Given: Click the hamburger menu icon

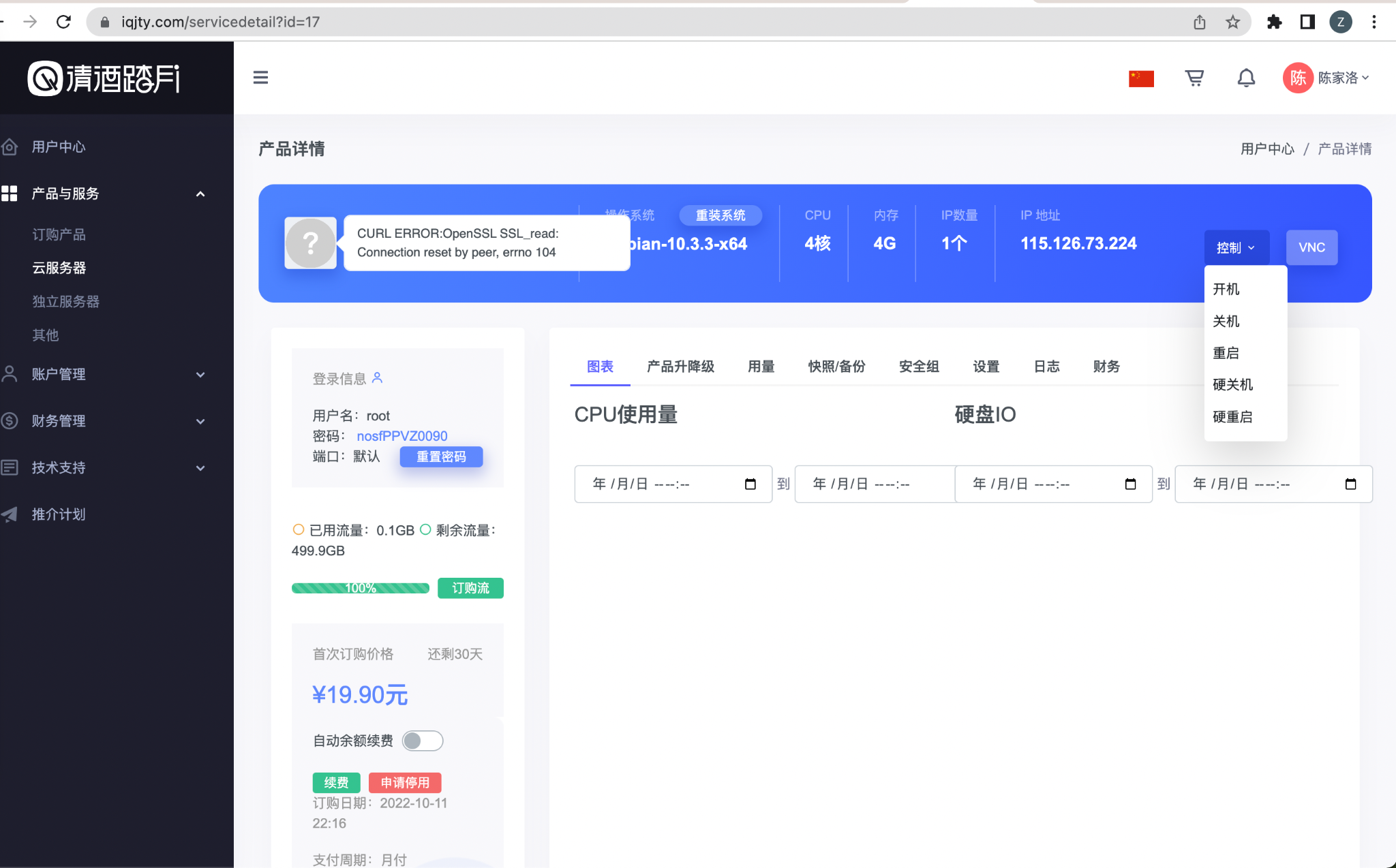Looking at the screenshot, I should pos(260,78).
